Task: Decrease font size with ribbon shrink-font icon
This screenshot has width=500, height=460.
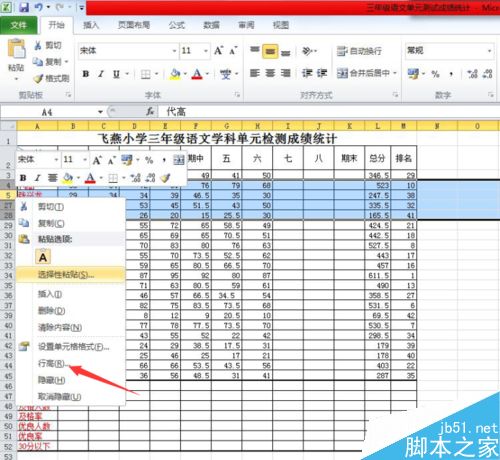Action: 233,51
